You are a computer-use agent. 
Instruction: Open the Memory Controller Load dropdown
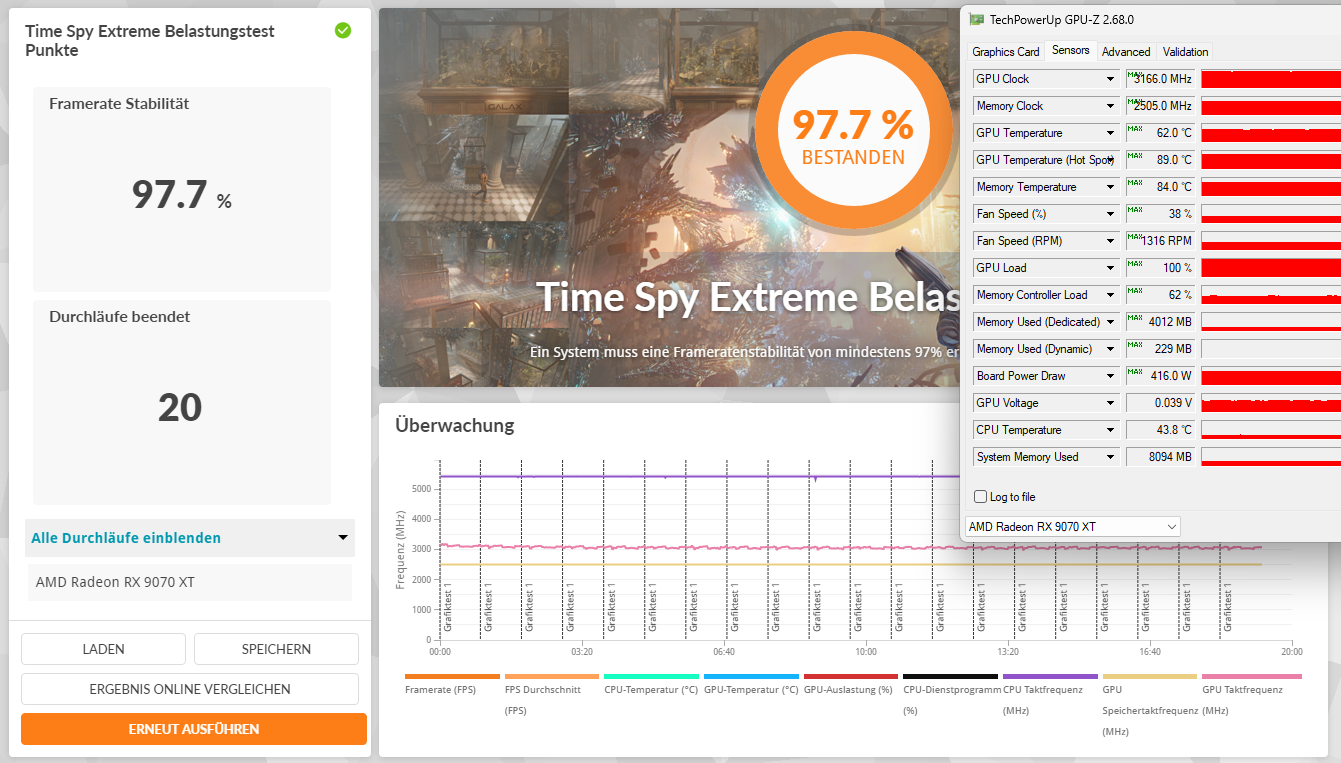click(1109, 295)
